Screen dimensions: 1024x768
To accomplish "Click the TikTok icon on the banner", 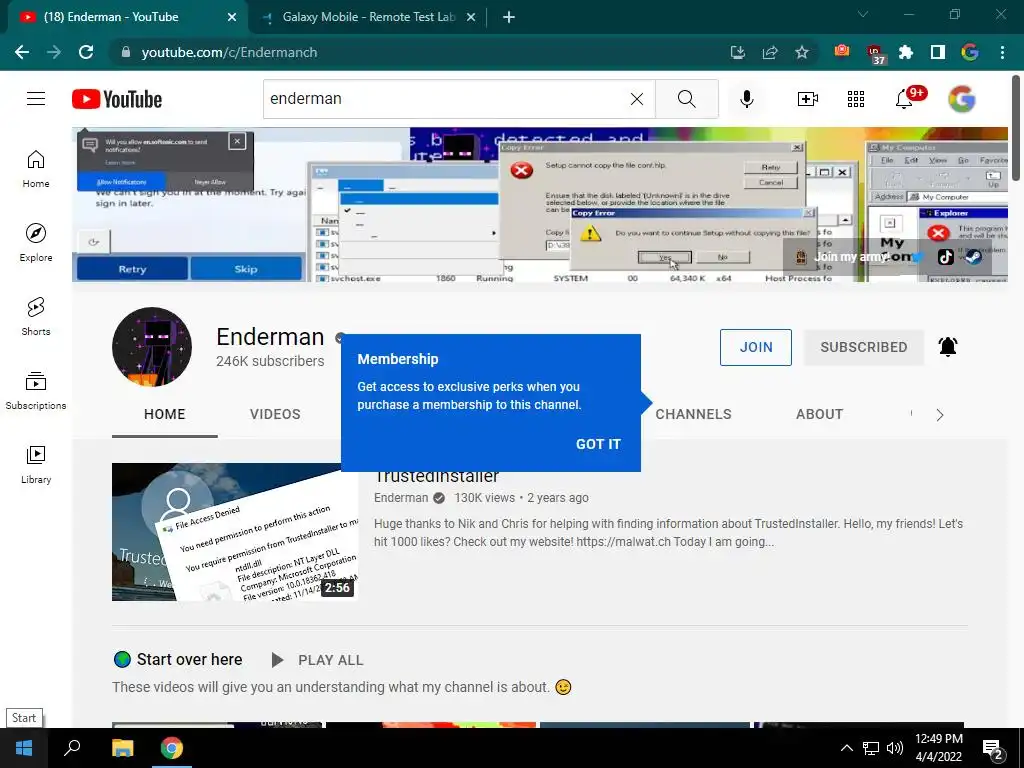I will click(946, 257).
